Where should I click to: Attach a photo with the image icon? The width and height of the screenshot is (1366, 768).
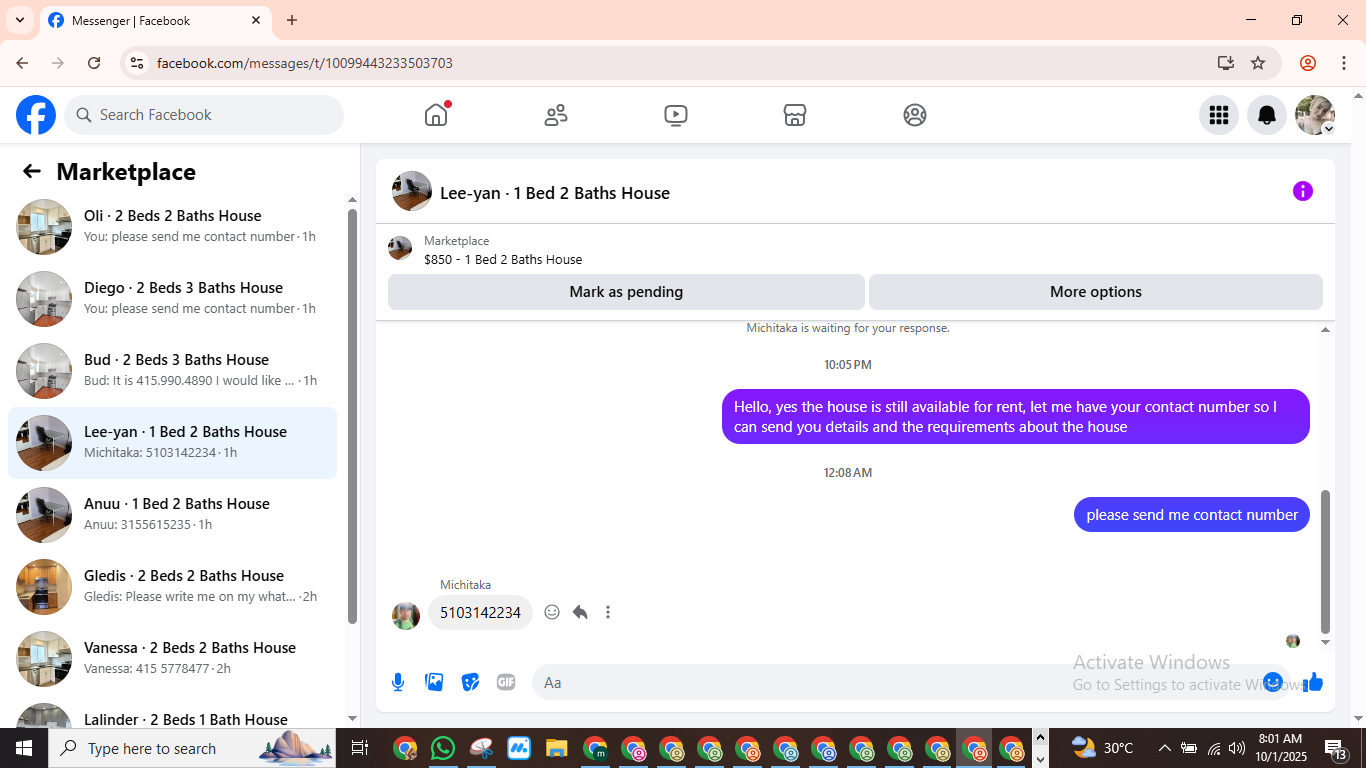[434, 682]
